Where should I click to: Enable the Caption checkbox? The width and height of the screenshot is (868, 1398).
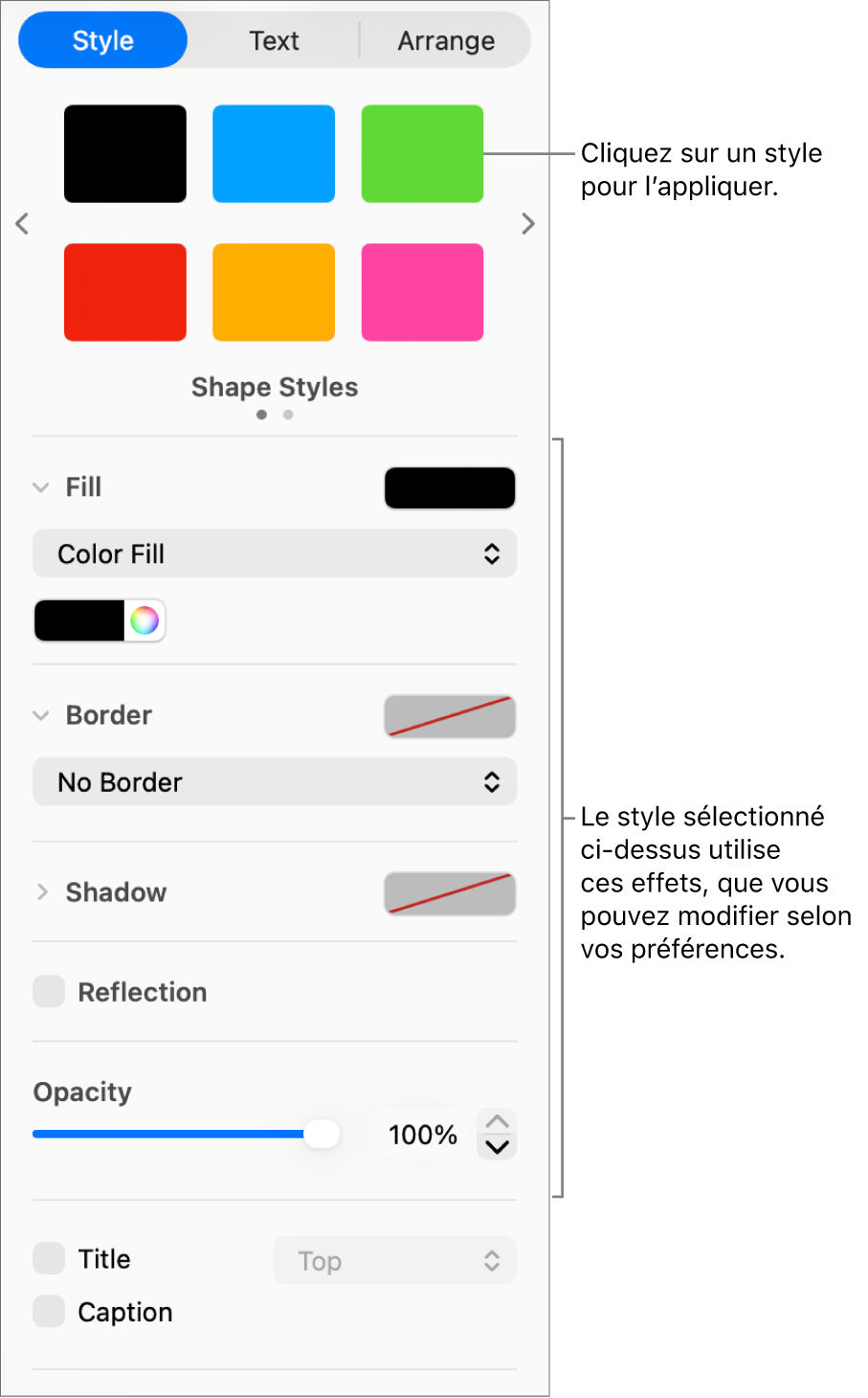coord(49,1311)
